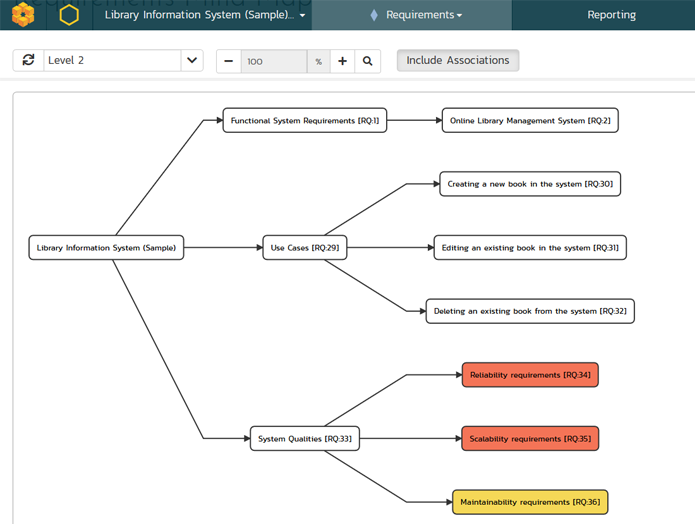
Task: Click Functional System Requirements [RQ:1] node
Action: 304,121
